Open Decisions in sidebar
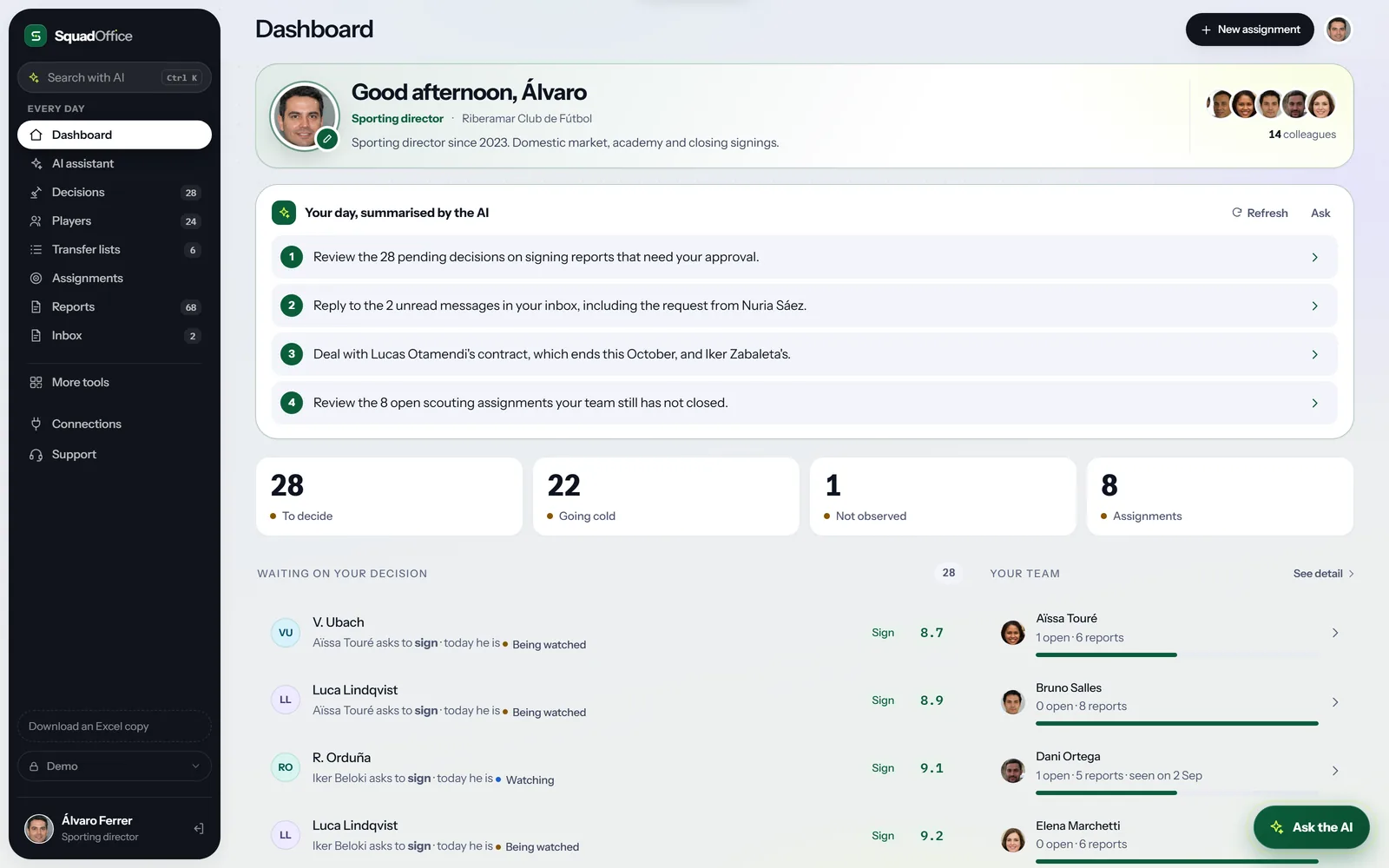Image resolution: width=1389 pixels, height=868 pixels. point(115,192)
